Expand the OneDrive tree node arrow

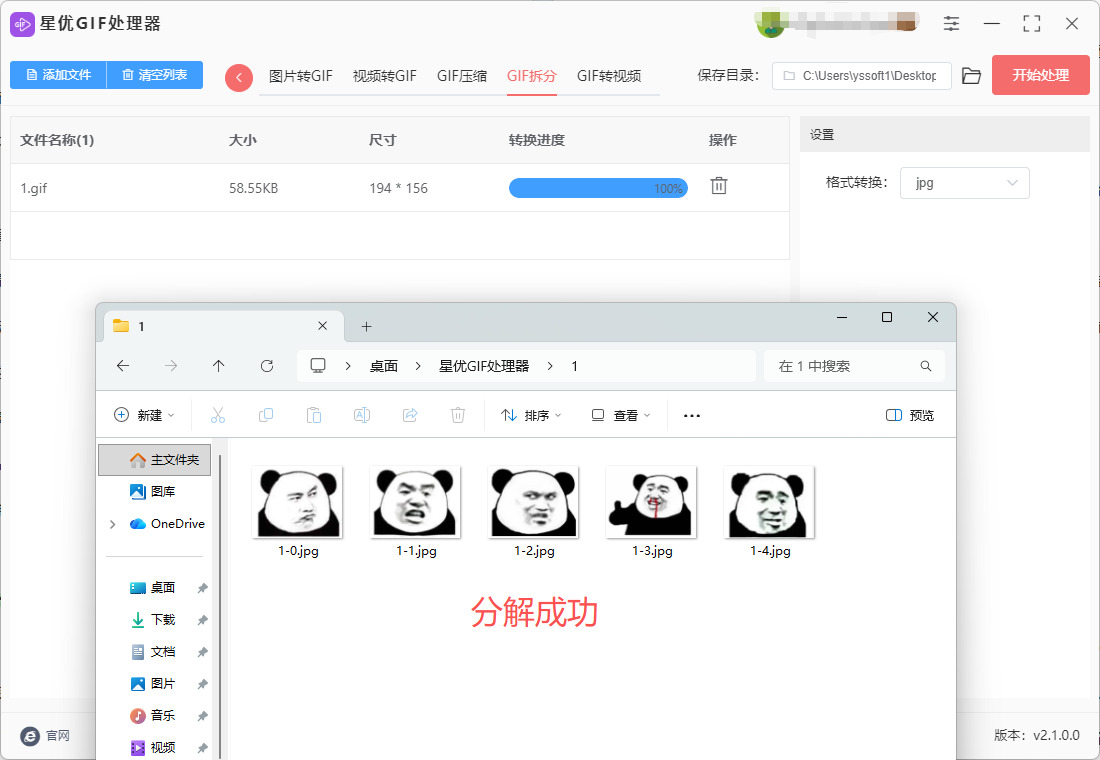pos(112,524)
